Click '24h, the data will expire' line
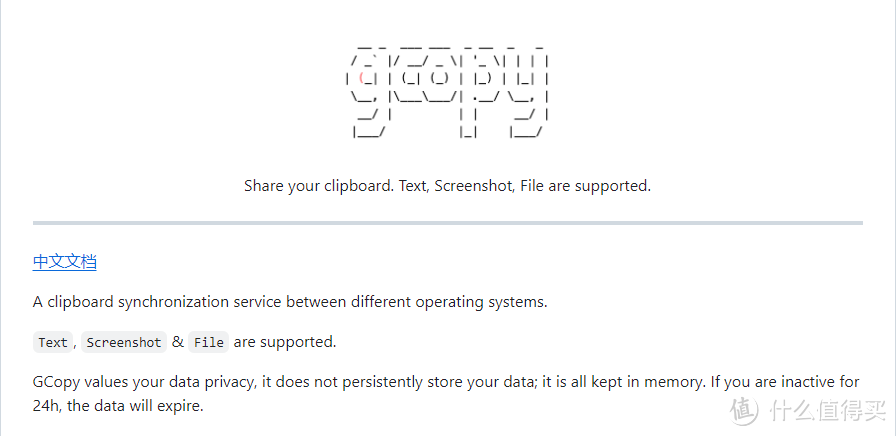Viewport: 896px width, 436px height. 118,406
